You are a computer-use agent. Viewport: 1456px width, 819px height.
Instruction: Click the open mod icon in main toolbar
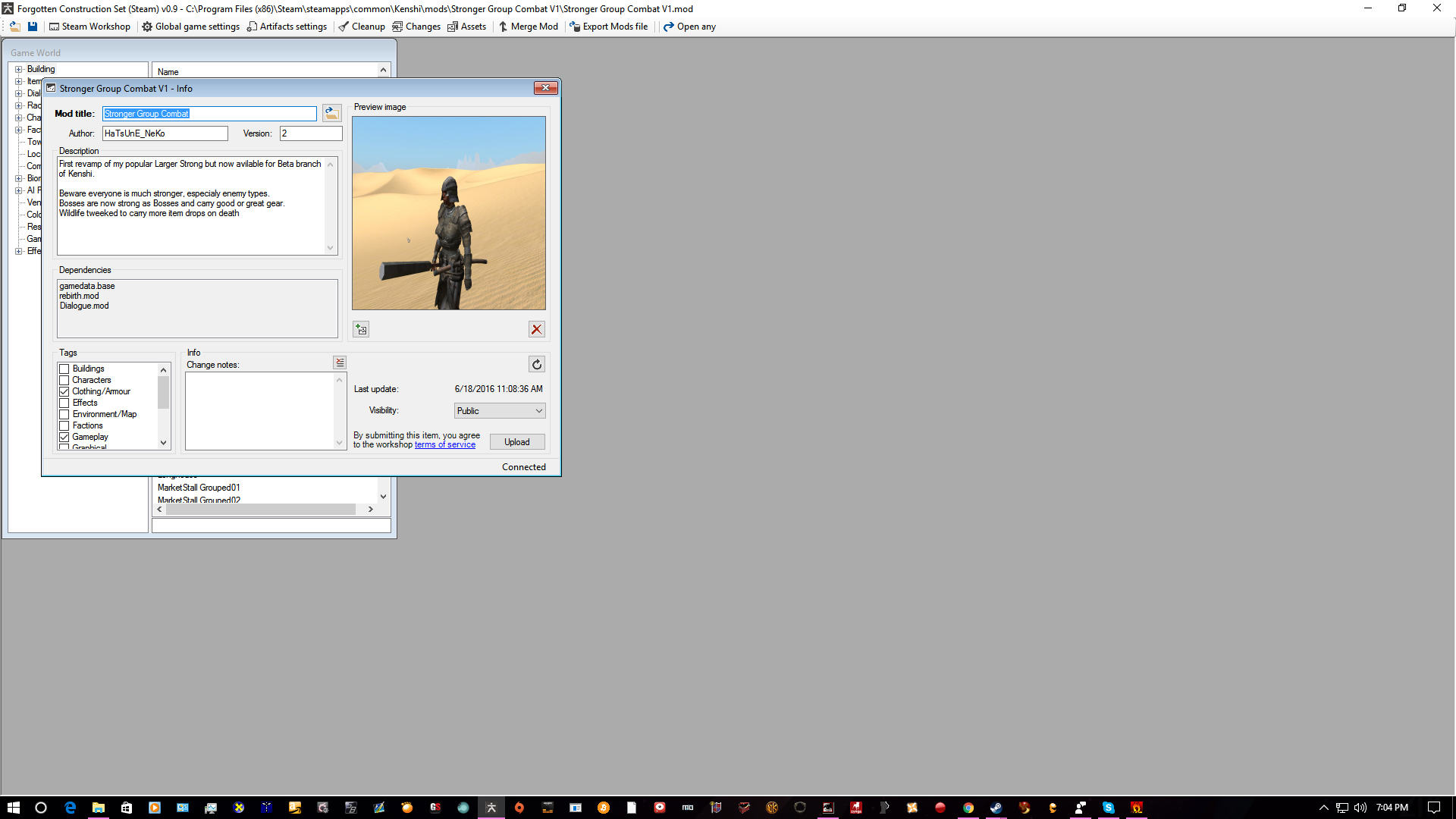pos(14,27)
